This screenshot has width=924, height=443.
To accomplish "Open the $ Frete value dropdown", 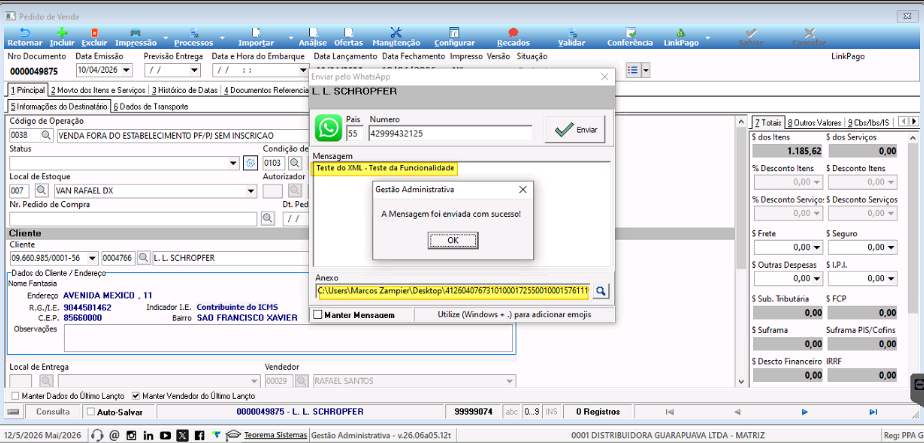I will [817, 247].
